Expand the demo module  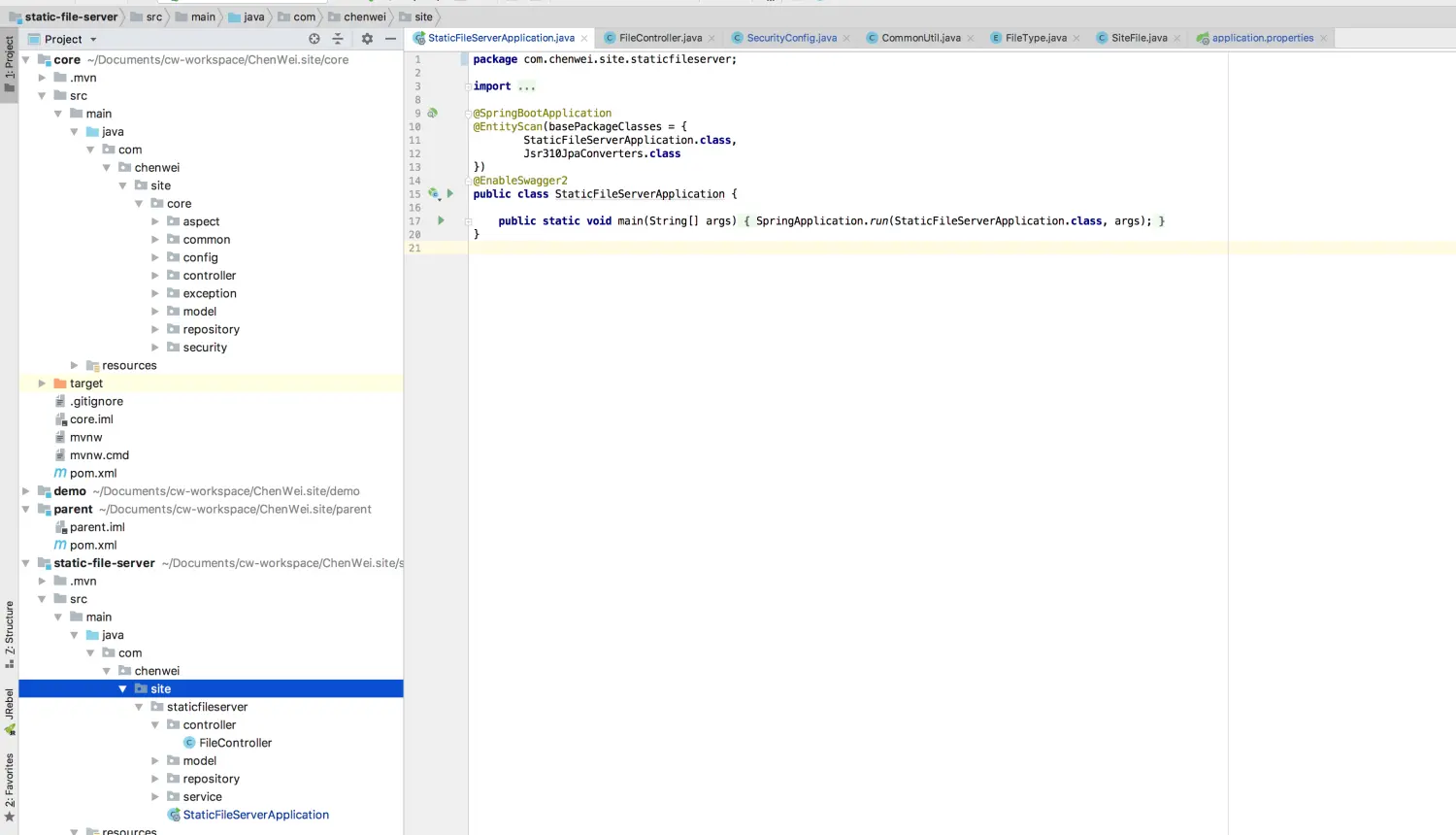[x=26, y=491]
